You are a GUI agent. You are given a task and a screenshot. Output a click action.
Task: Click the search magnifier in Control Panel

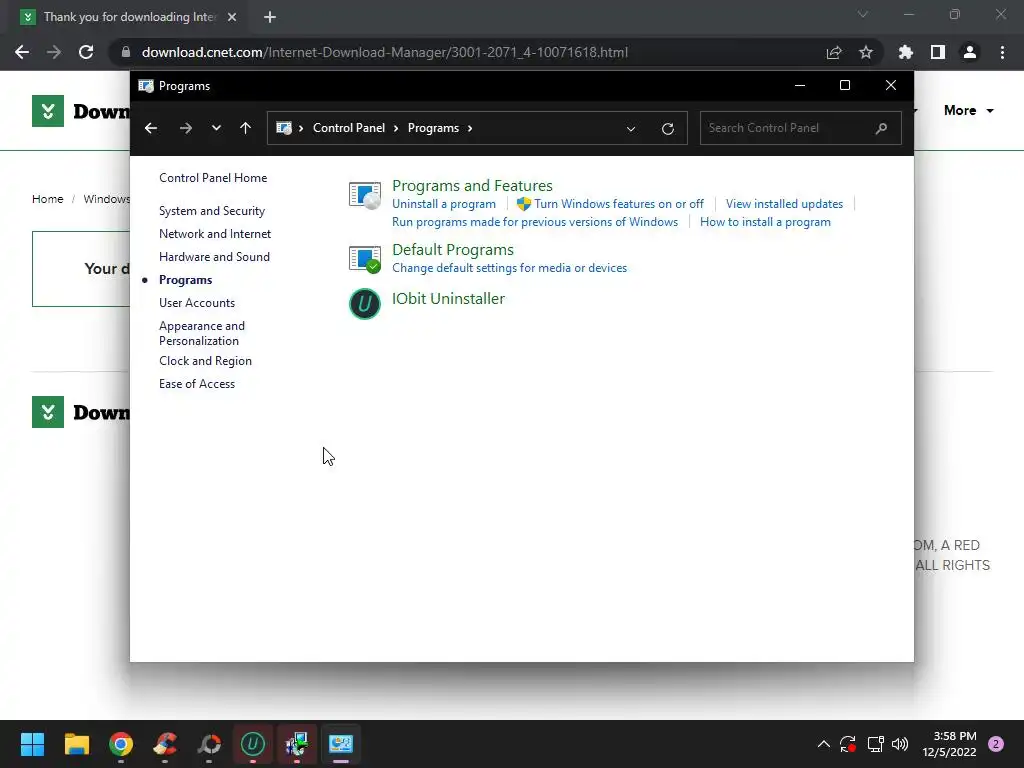pyautogui.click(x=881, y=128)
